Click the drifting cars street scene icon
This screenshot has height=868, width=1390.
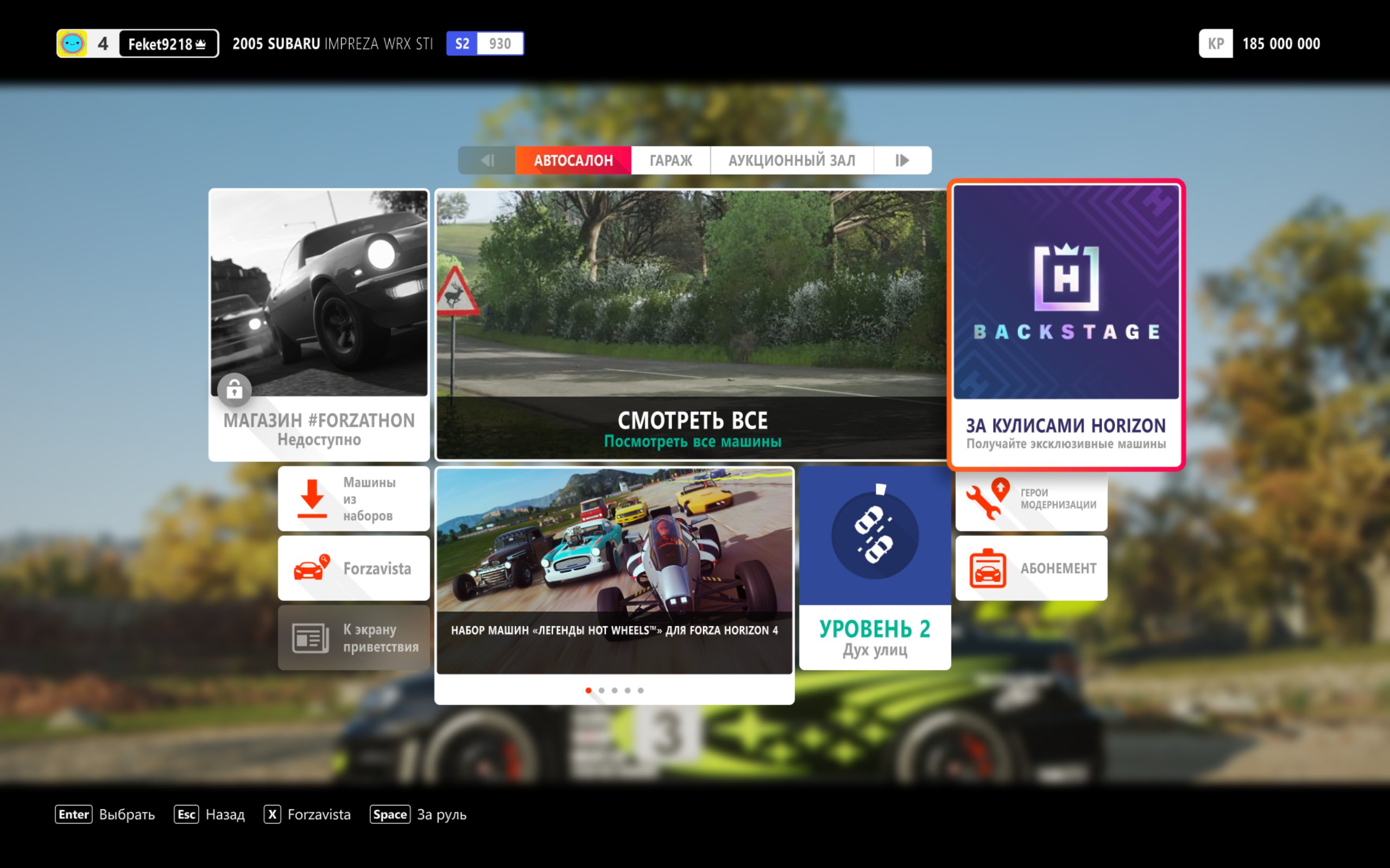pos(875,535)
